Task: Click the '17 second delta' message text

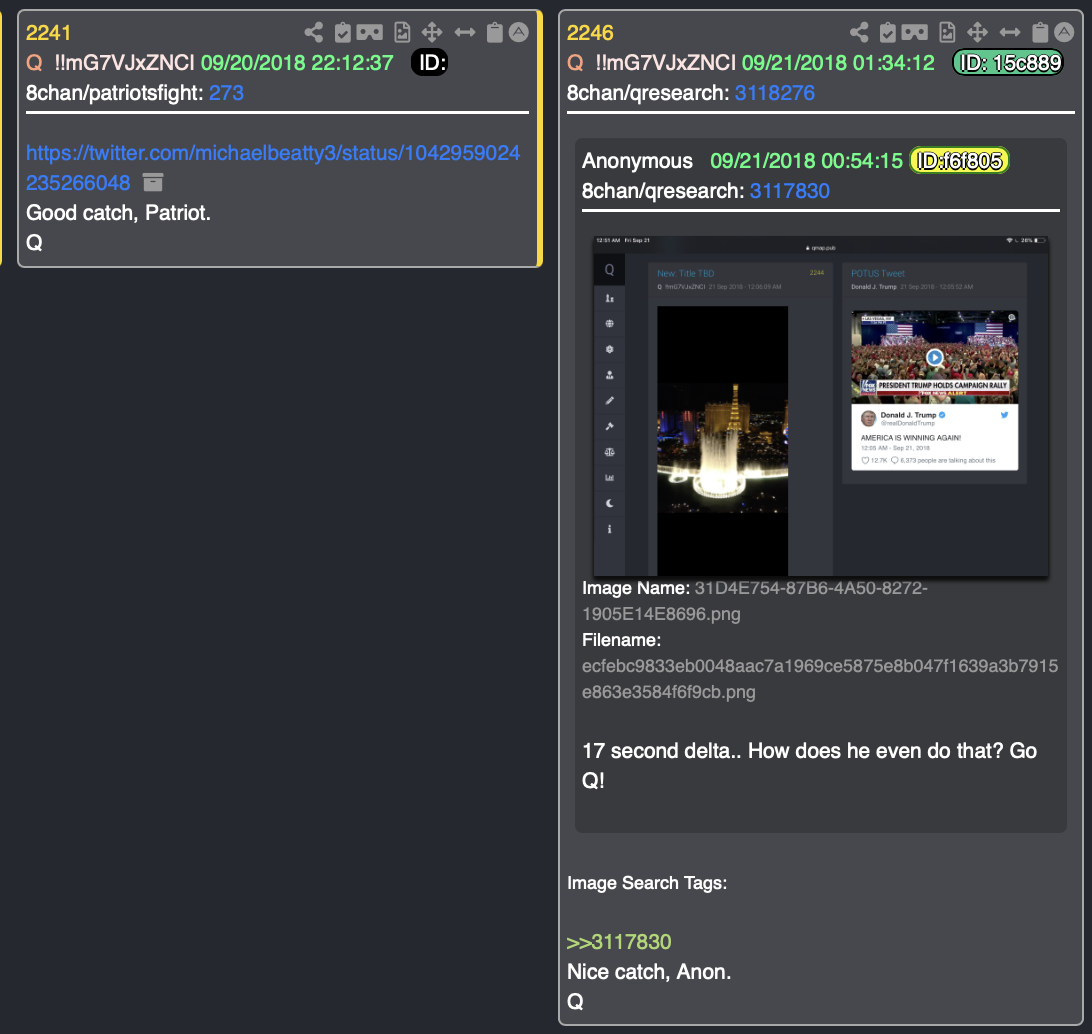Action: pos(809,765)
